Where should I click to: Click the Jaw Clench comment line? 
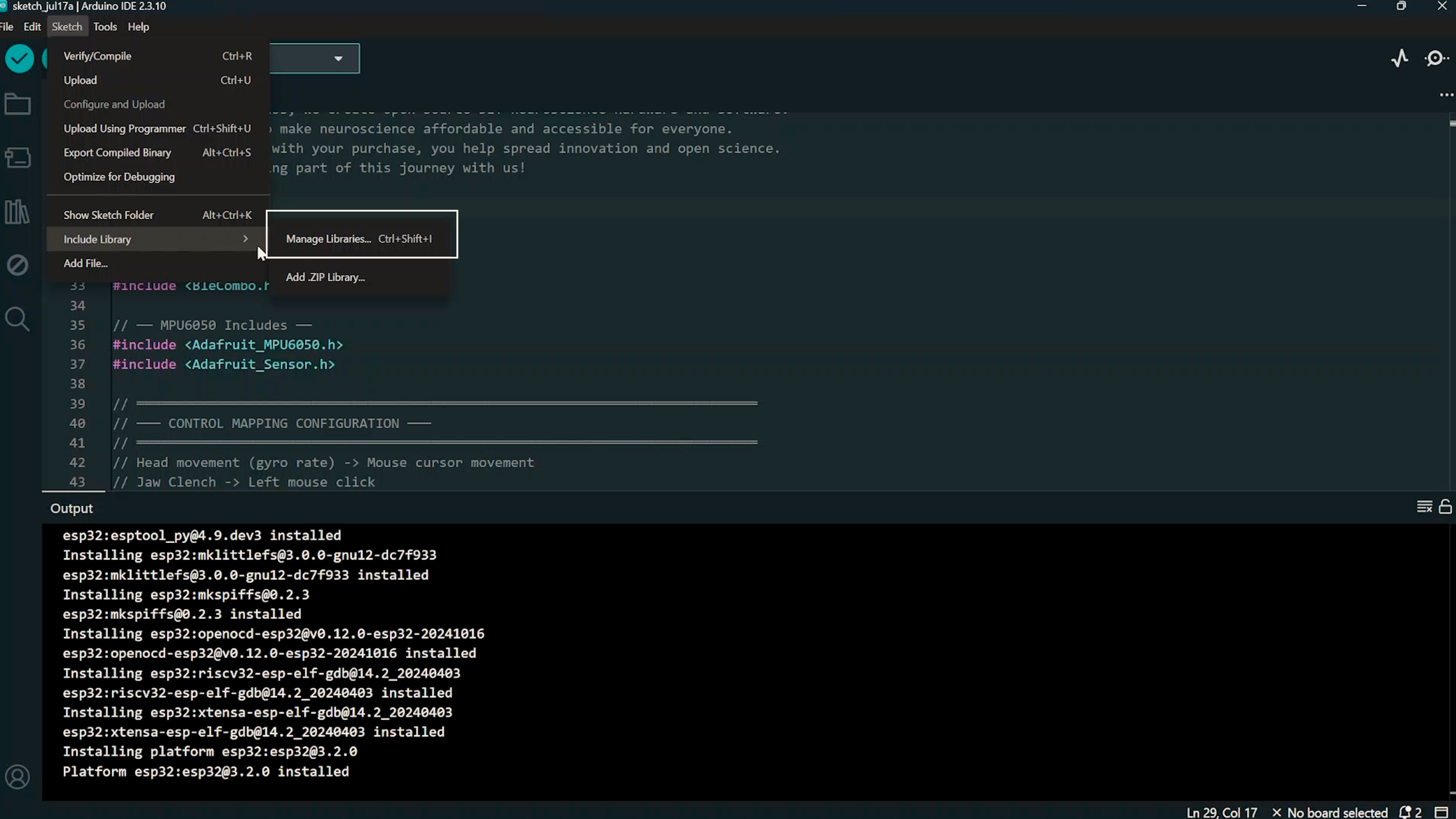click(244, 482)
